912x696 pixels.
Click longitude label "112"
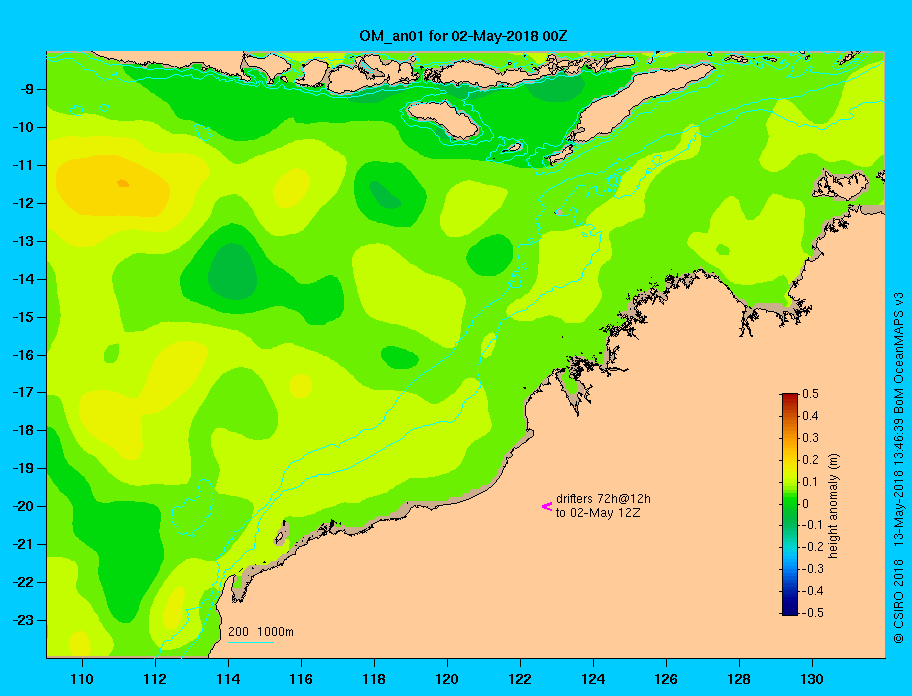click(155, 679)
